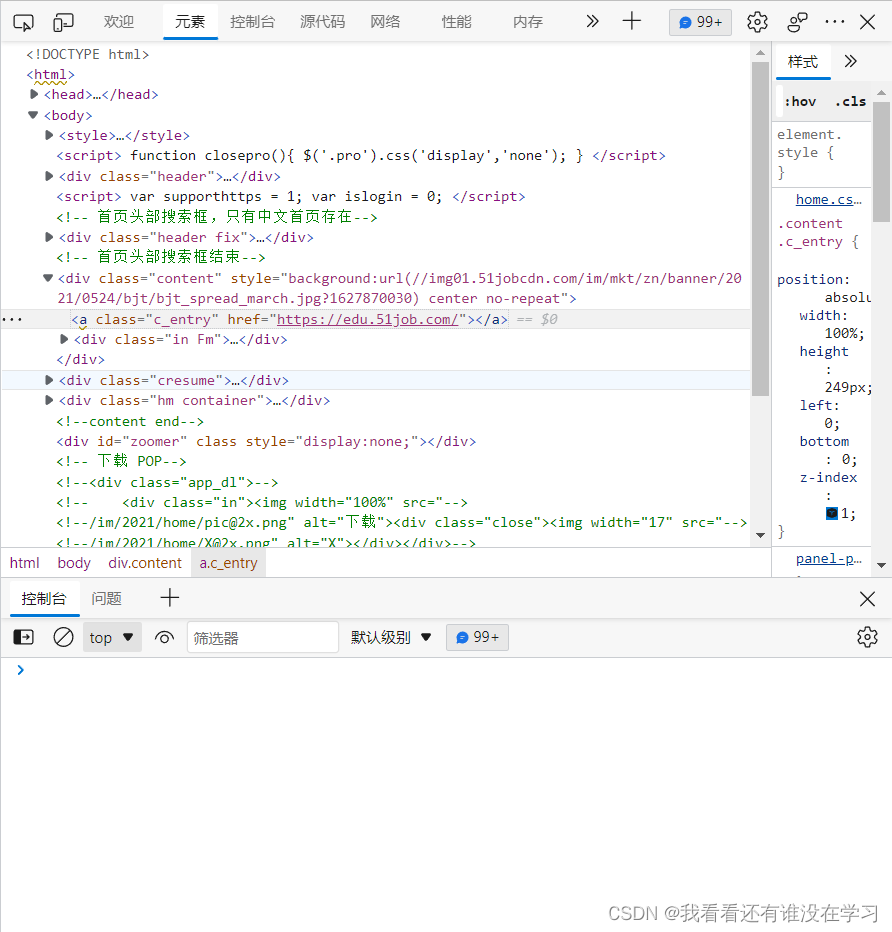Expand the style element node
Image resolution: width=892 pixels, height=932 pixels.
point(50,135)
